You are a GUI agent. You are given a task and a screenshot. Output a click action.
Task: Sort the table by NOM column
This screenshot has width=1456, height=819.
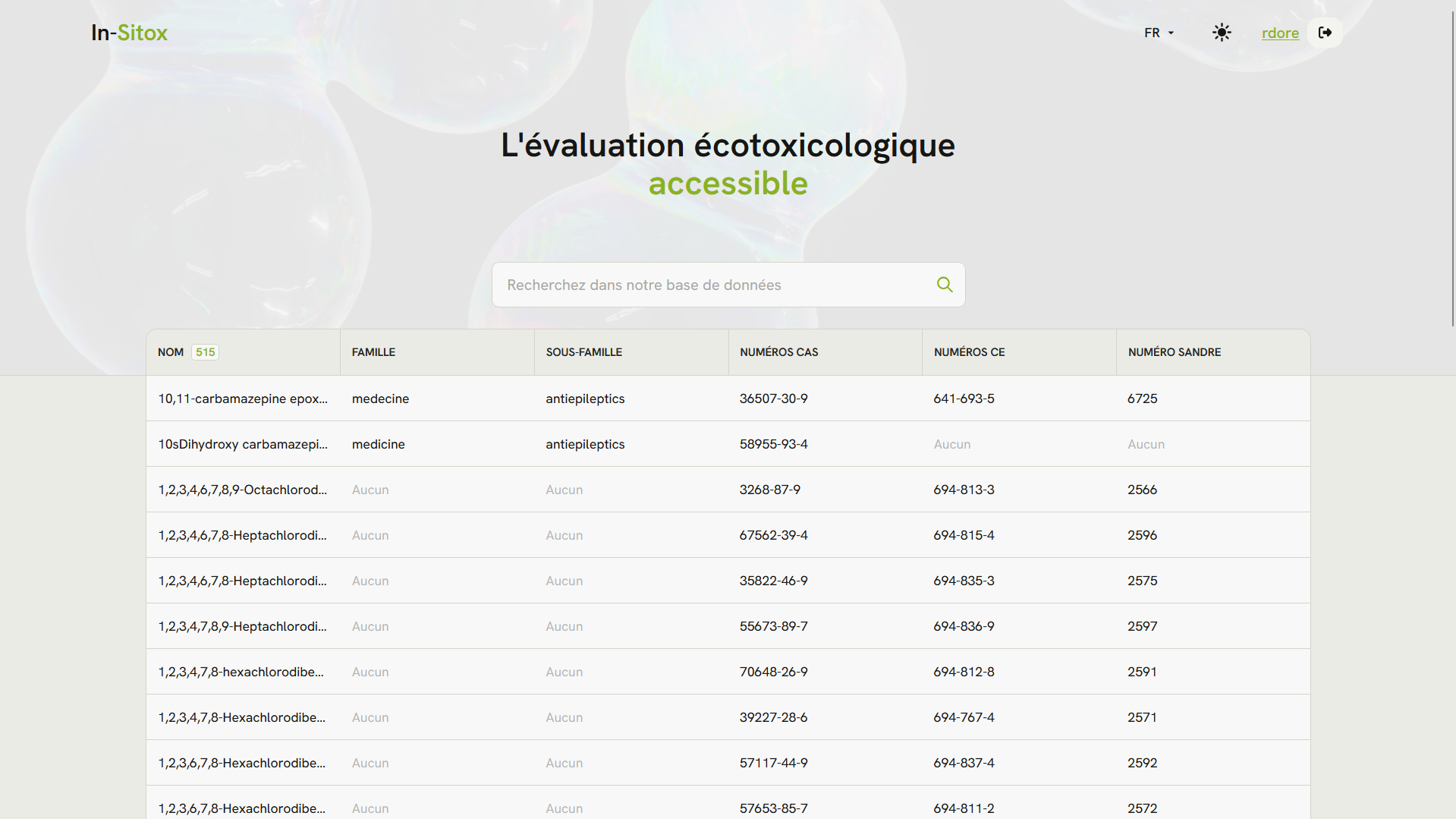[x=170, y=351]
